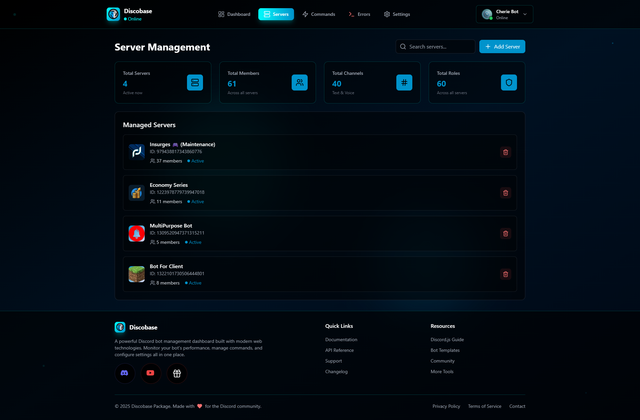The width and height of the screenshot is (640, 420).
Task: Open the Privacy Policy link
Action: [x=446, y=406]
